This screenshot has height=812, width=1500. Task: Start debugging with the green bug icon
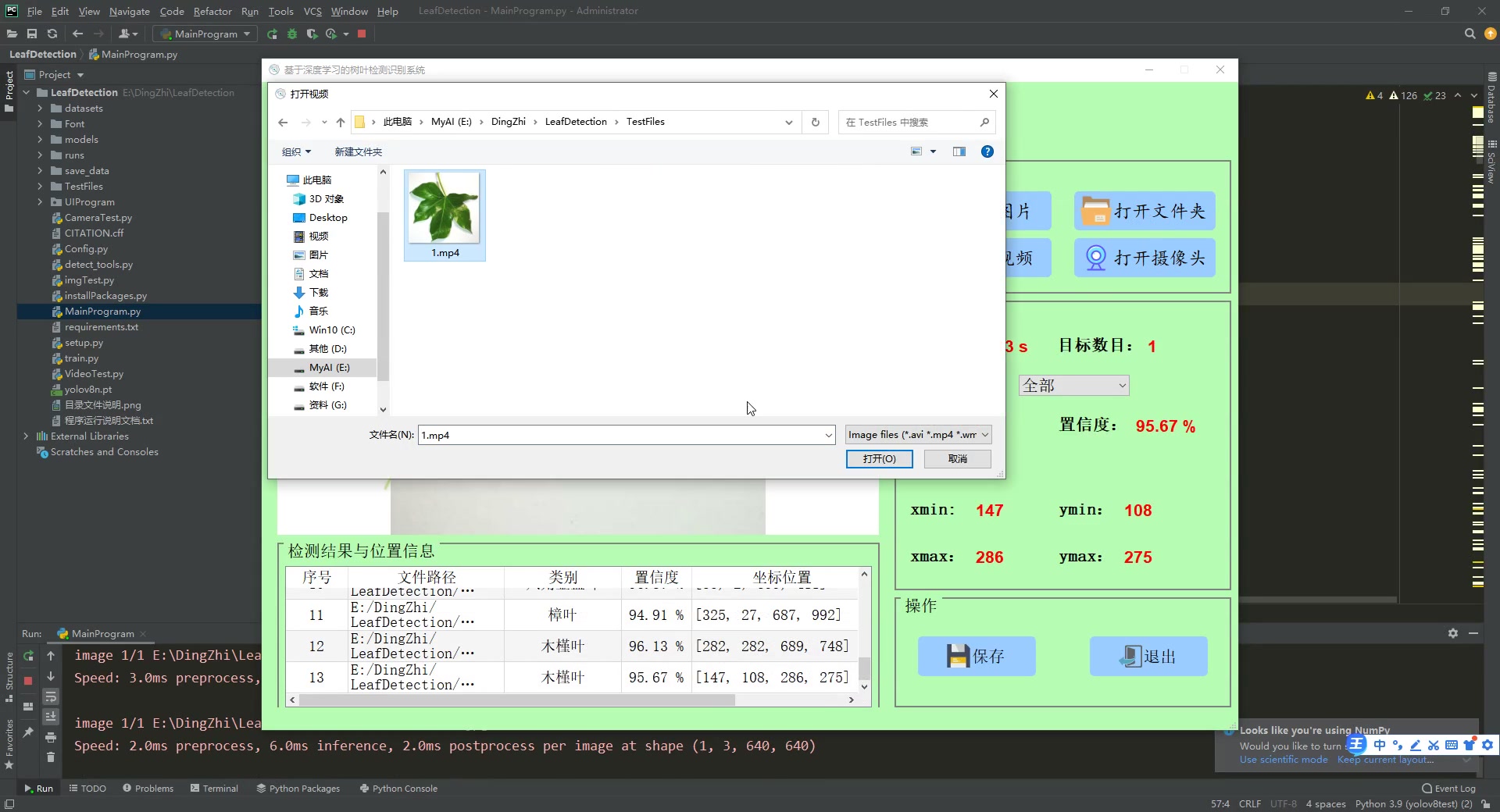pyautogui.click(x=291, y=34)
